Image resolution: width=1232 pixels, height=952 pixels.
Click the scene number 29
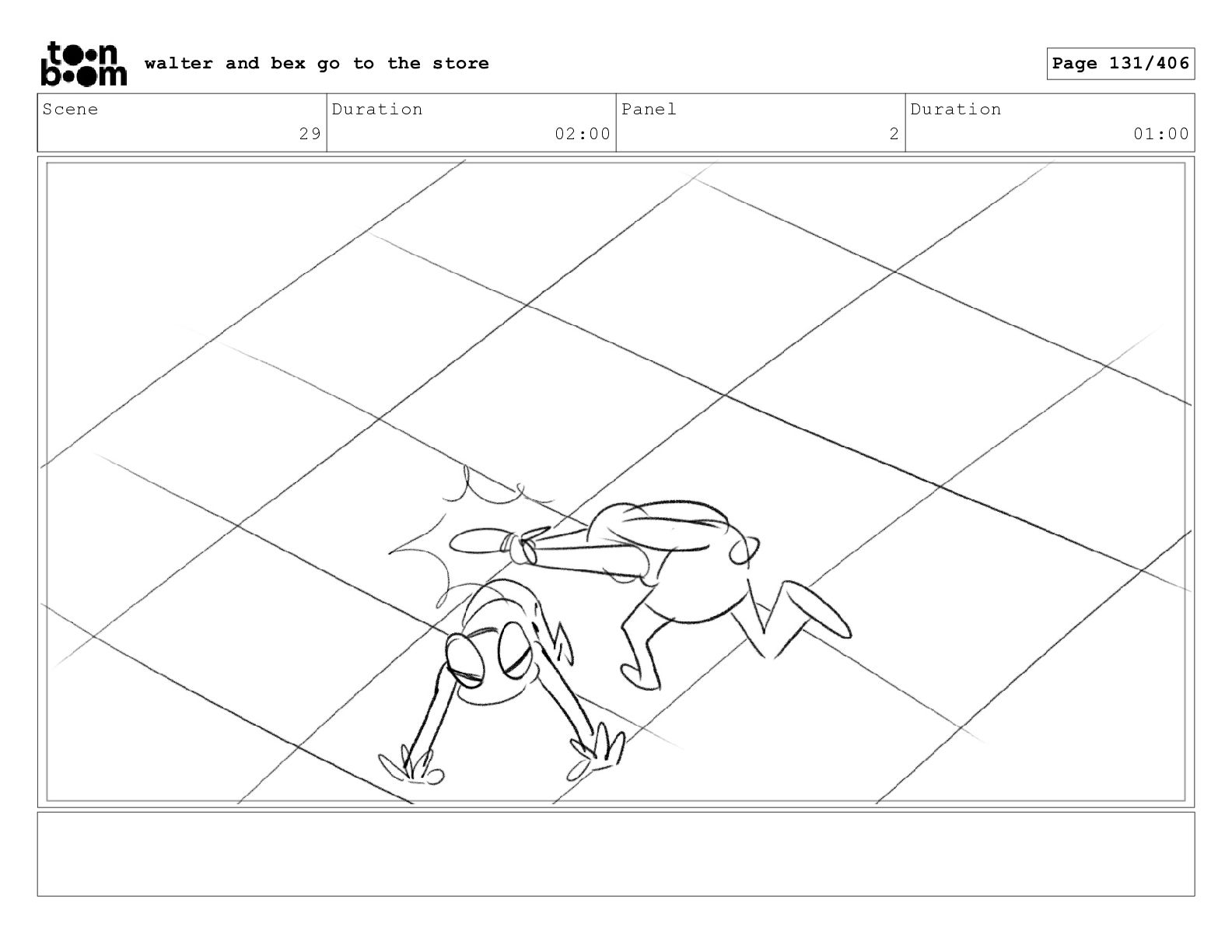click(x=310, y=134)
